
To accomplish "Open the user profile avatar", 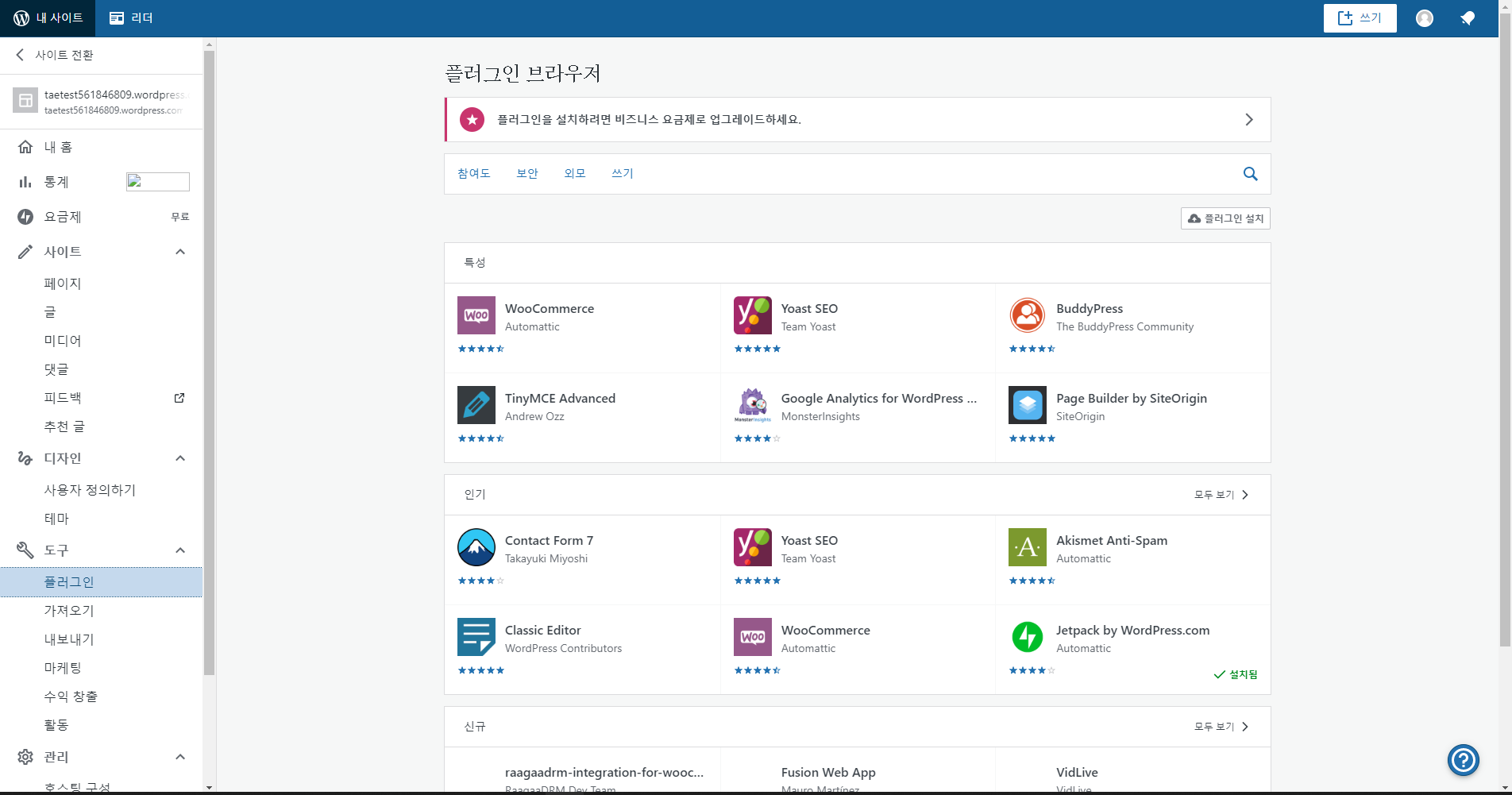I will (1425, 17).
